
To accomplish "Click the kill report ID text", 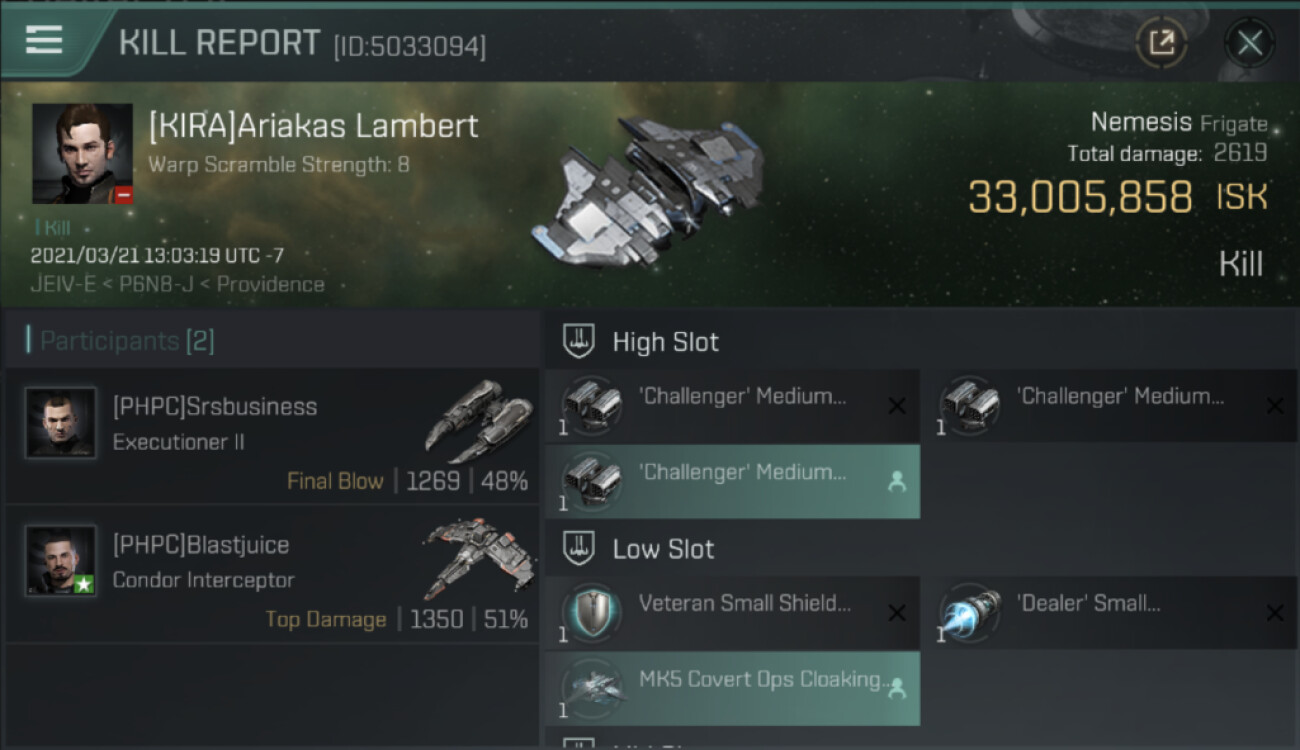I will [410, 46].
